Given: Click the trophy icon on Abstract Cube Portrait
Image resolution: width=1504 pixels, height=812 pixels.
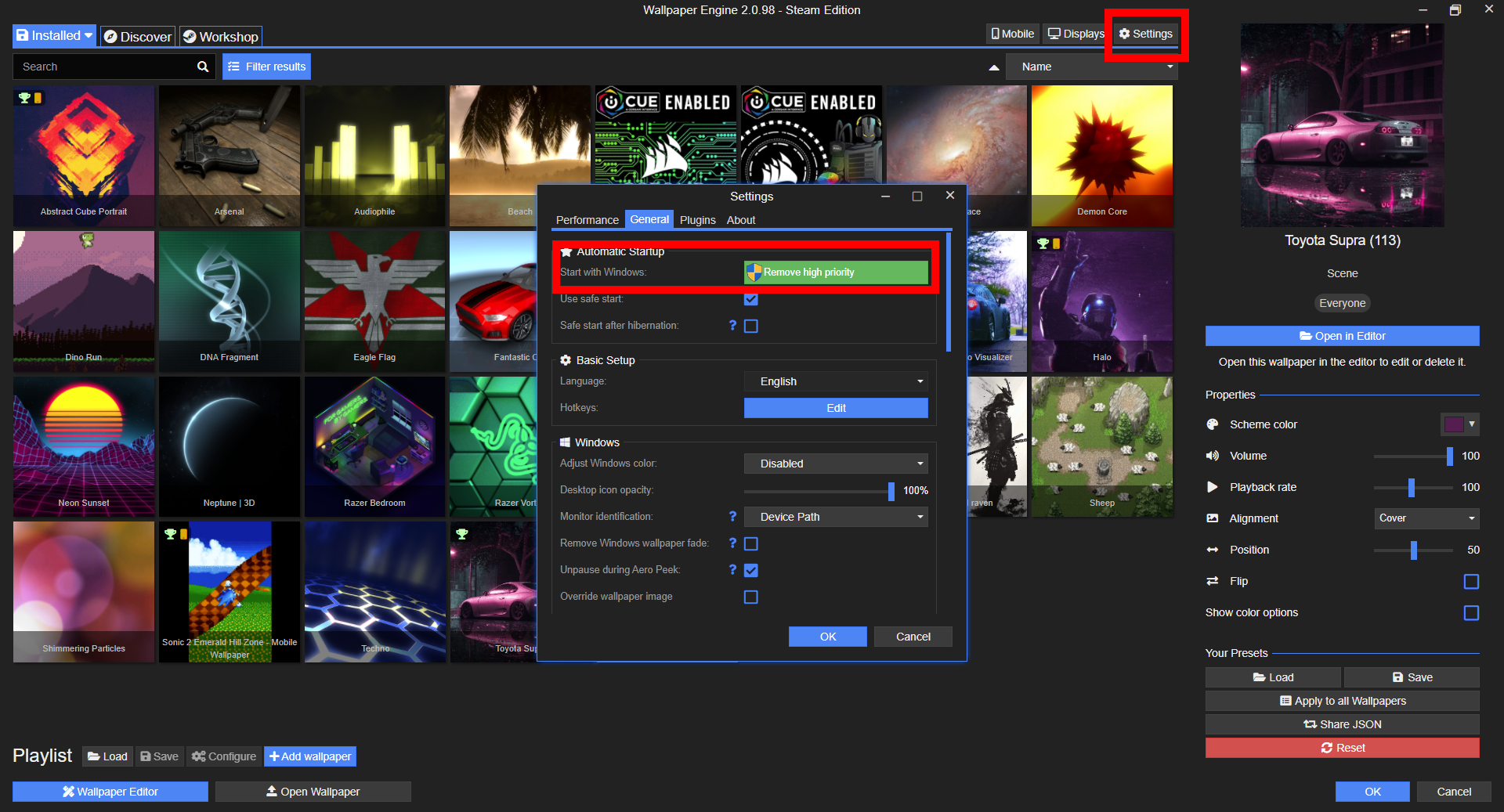Looking at the screenshot, I should point(25,98).
